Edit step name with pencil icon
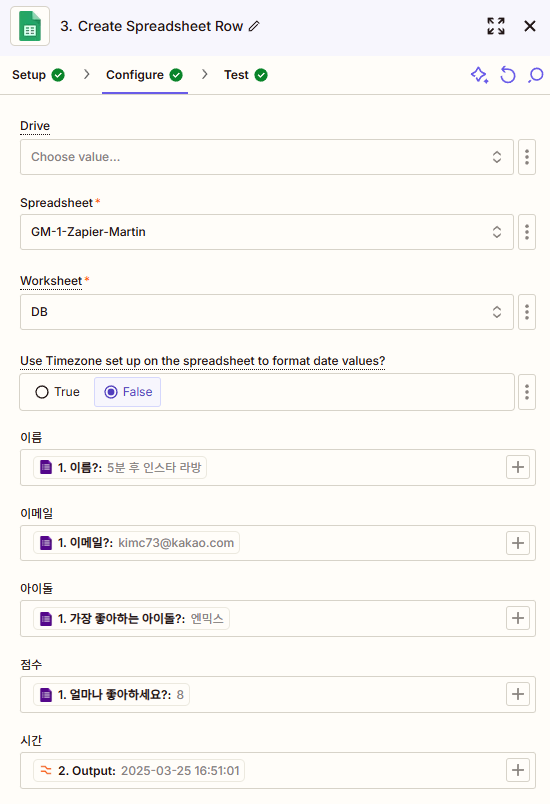The height and width of the screenshot is (804, 550). [254, 26]
